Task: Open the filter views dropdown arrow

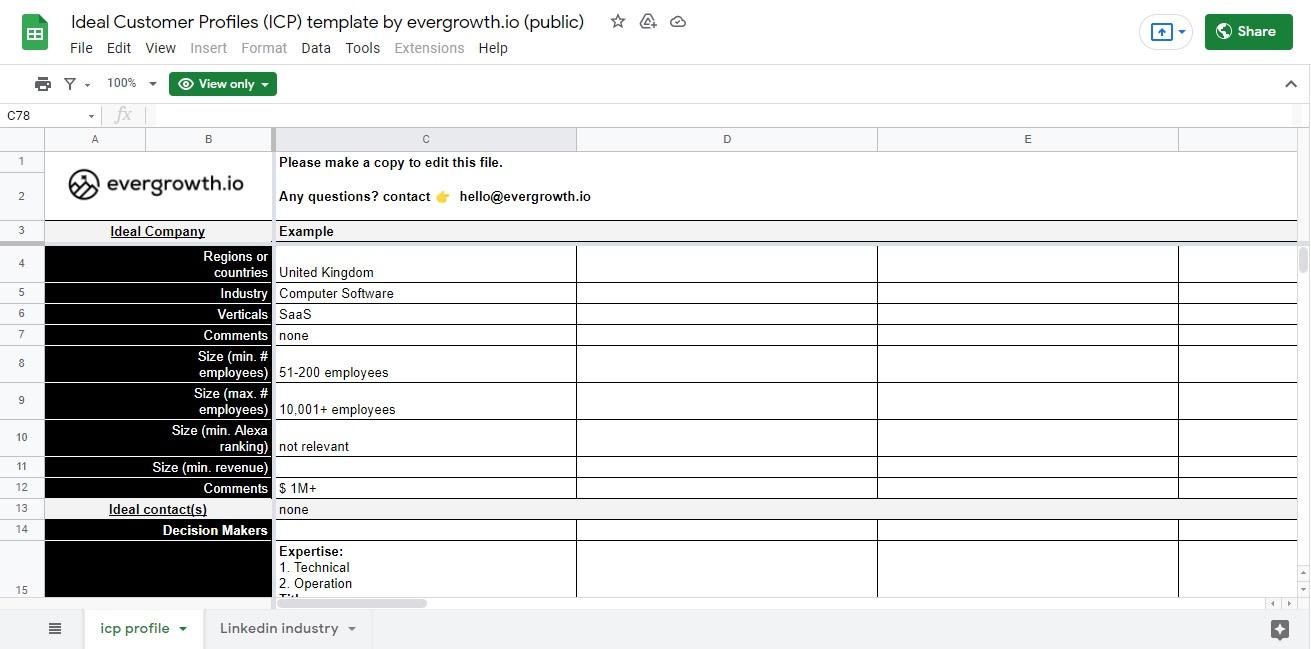Action: pyautogui.click(x=88, y=85)
